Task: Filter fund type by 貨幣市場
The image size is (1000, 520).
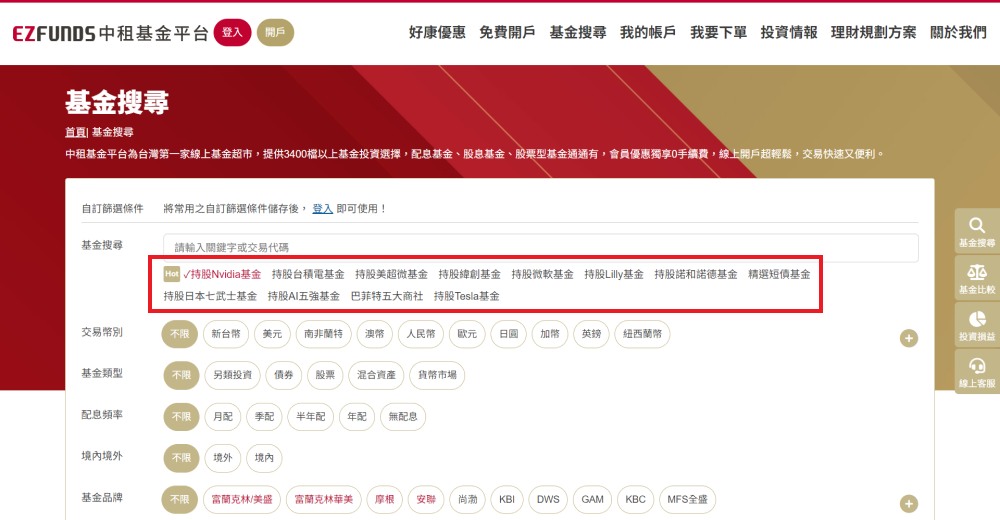Action: [x=437, y=375]
